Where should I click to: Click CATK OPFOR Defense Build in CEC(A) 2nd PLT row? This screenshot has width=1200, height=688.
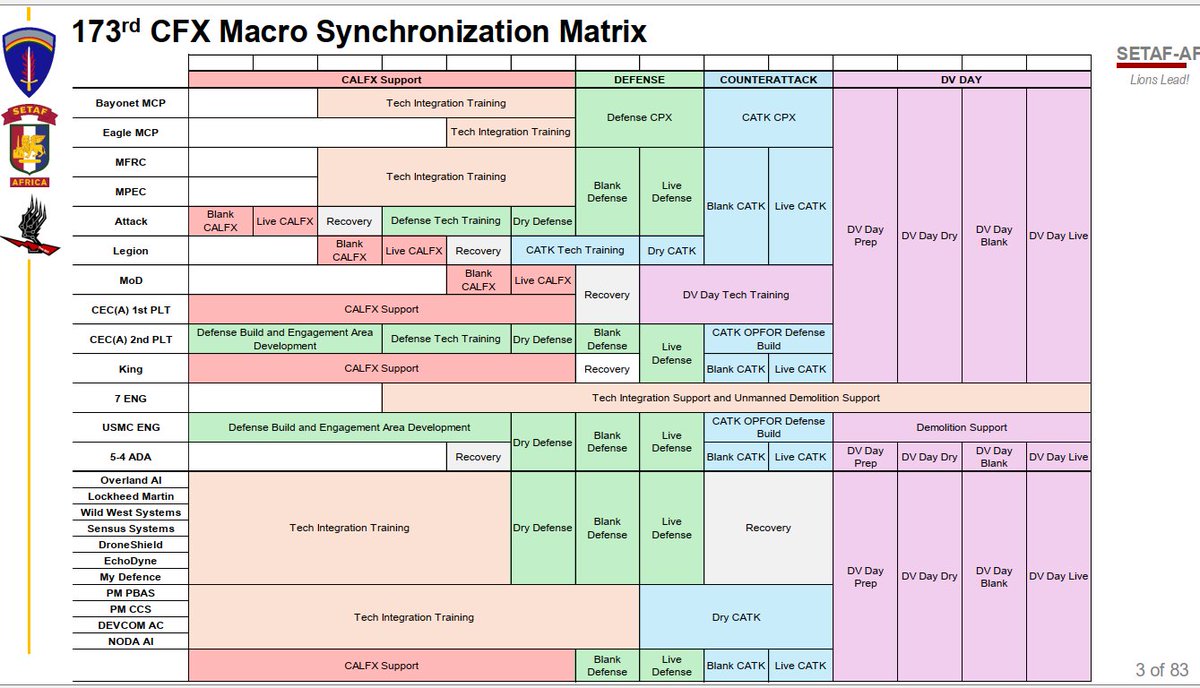click(x=768, y=339)
